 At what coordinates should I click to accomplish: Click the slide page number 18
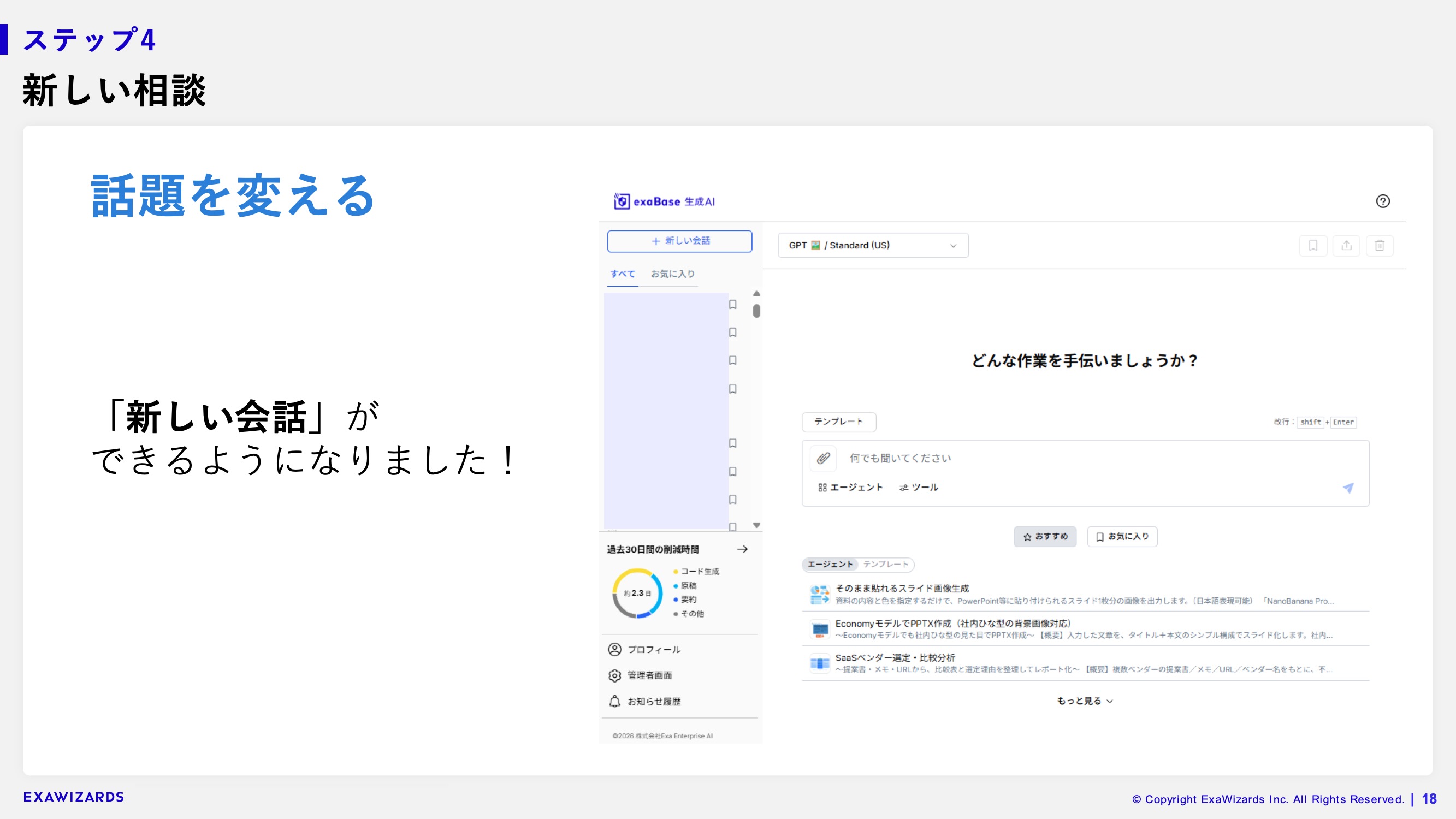[1429, 799]
